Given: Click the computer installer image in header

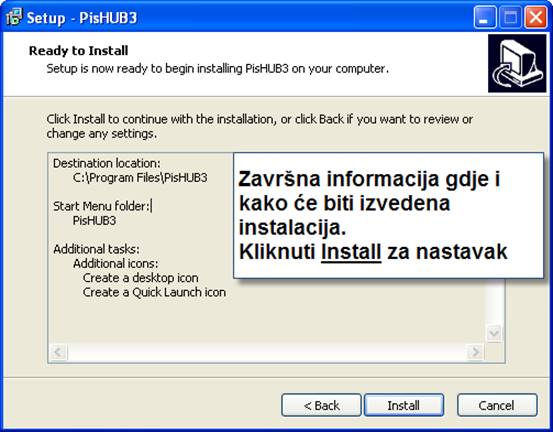Looking at the screenshot, I should coord(517,63).
